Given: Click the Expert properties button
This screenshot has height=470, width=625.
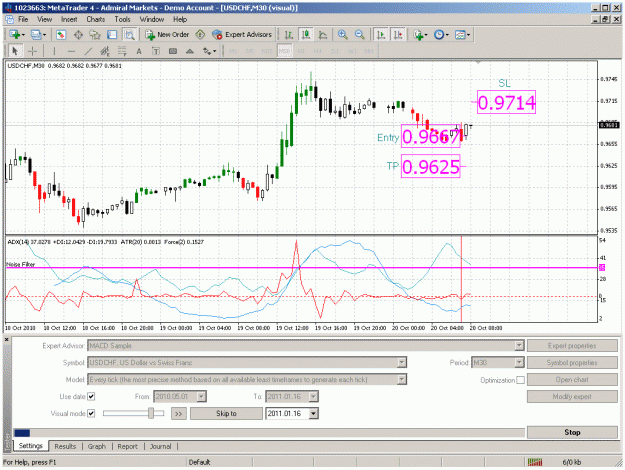Looking at the screenshot, I should click(572, 346).
